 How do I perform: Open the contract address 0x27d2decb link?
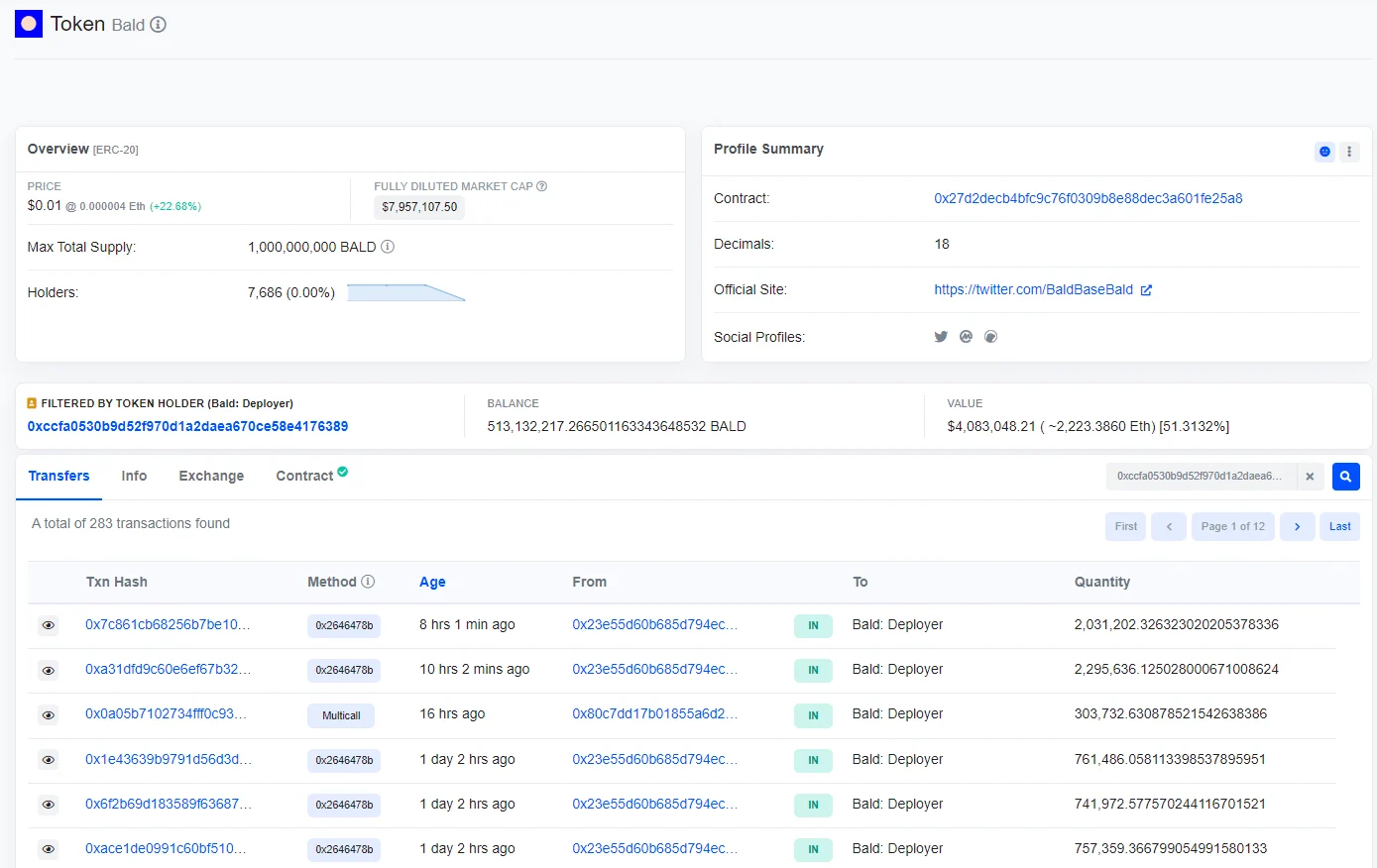point(1088,198)
